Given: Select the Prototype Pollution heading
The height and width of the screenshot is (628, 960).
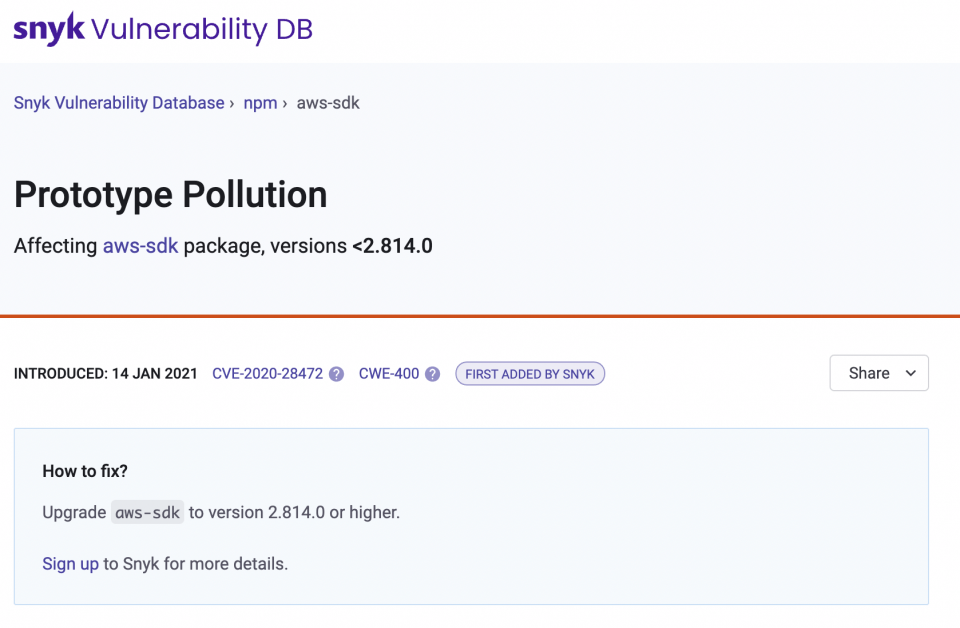Looking at the screenshot, I should [x=170, y=195].
